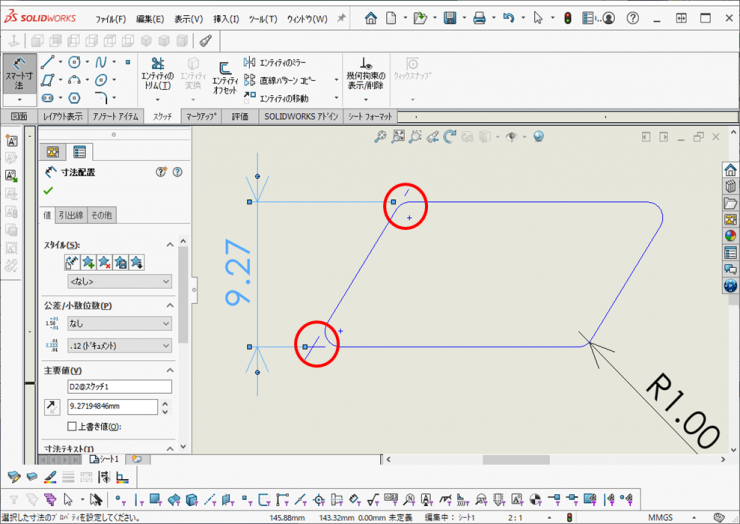
Task: Click the help question mark in PropertyManager
Action: point(177,172)
